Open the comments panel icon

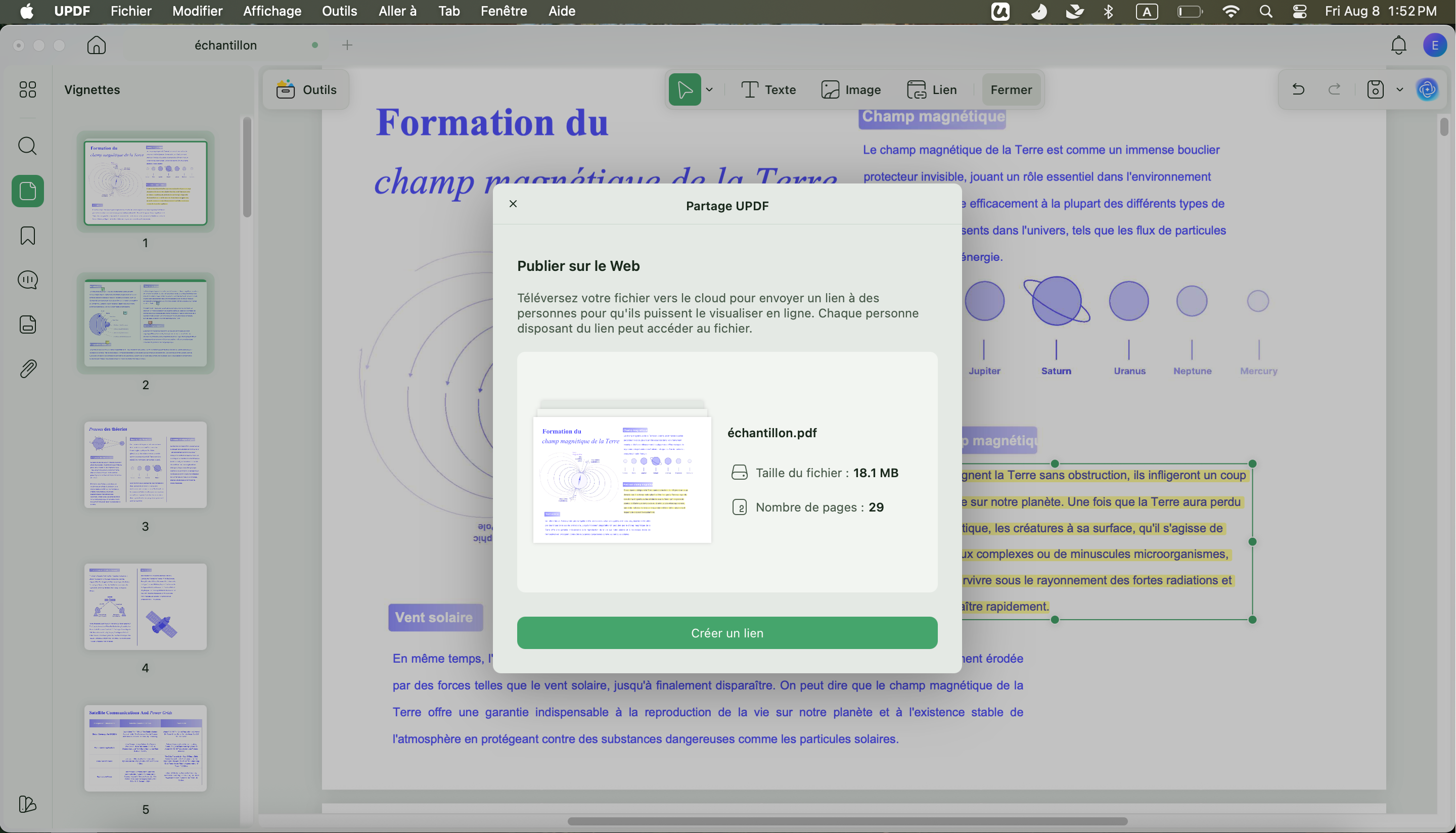(x=27, y=280)
